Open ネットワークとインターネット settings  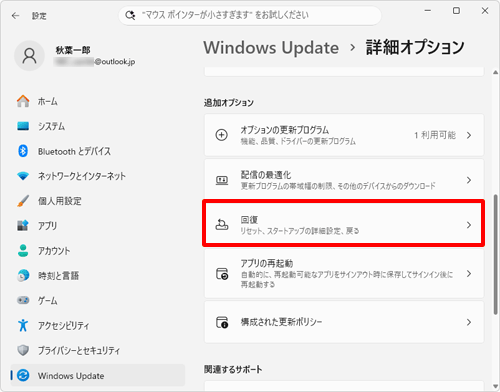[98, 176]
